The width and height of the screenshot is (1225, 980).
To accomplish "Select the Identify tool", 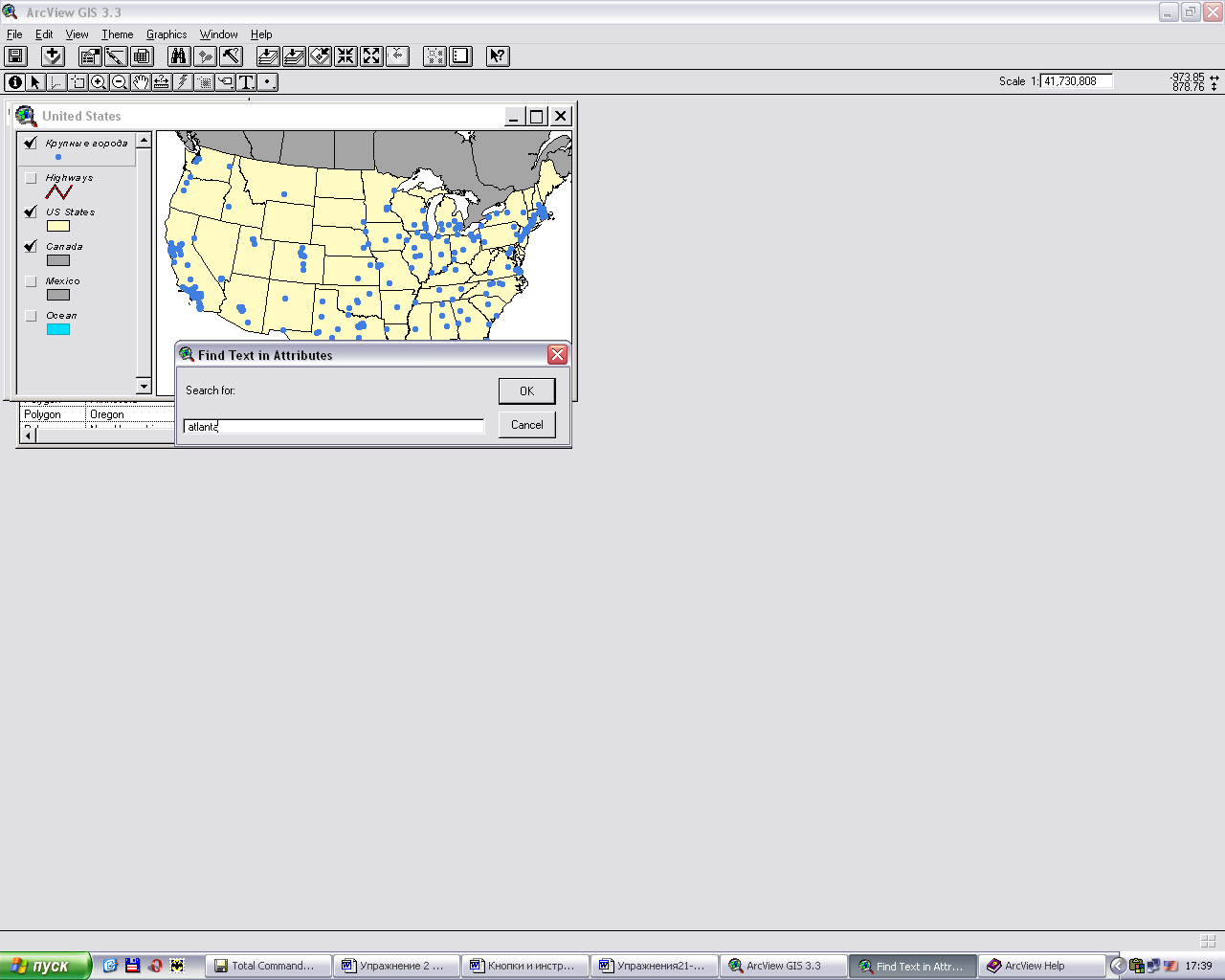I will coord(15,82).
